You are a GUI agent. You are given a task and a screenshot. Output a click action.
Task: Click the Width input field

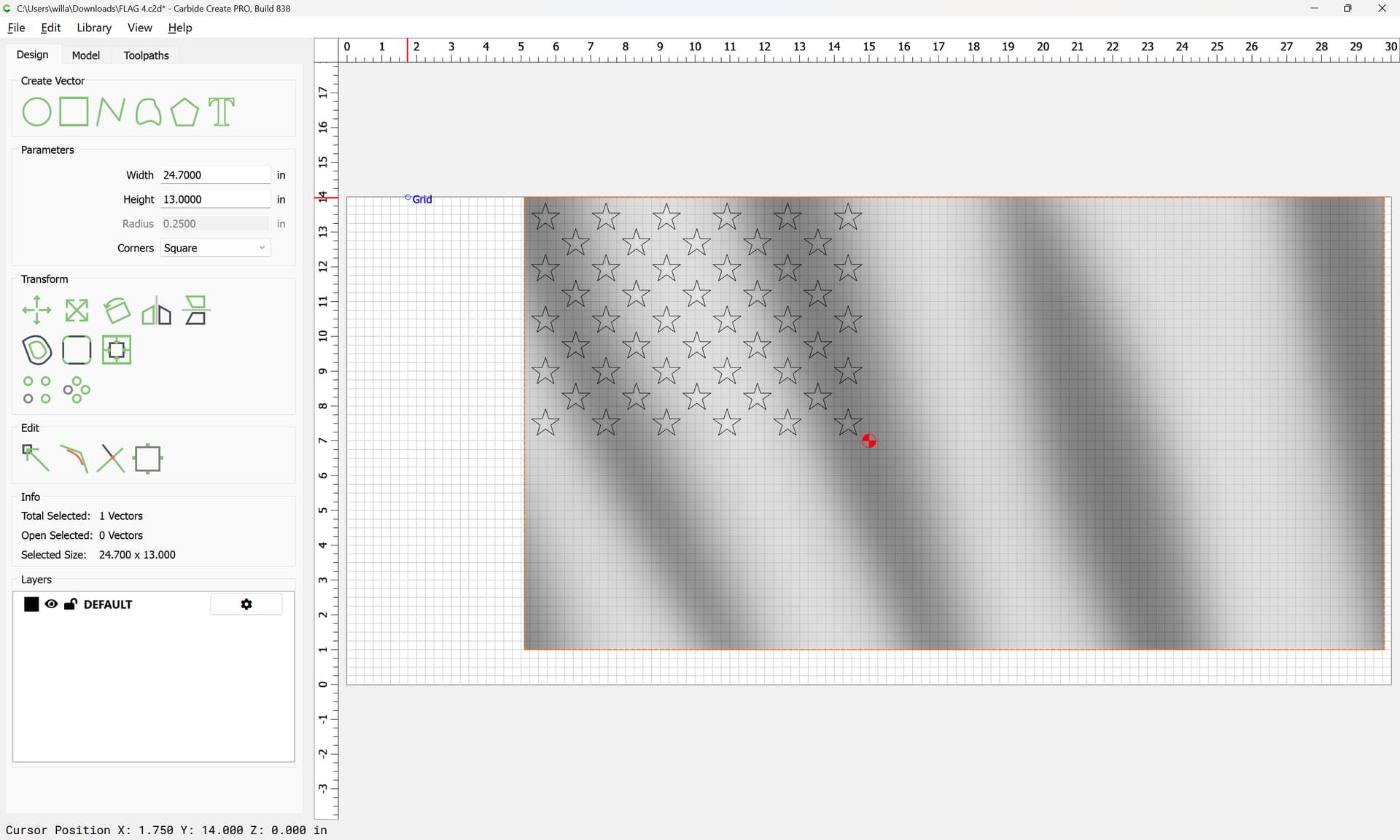click(x=215, y=175)
